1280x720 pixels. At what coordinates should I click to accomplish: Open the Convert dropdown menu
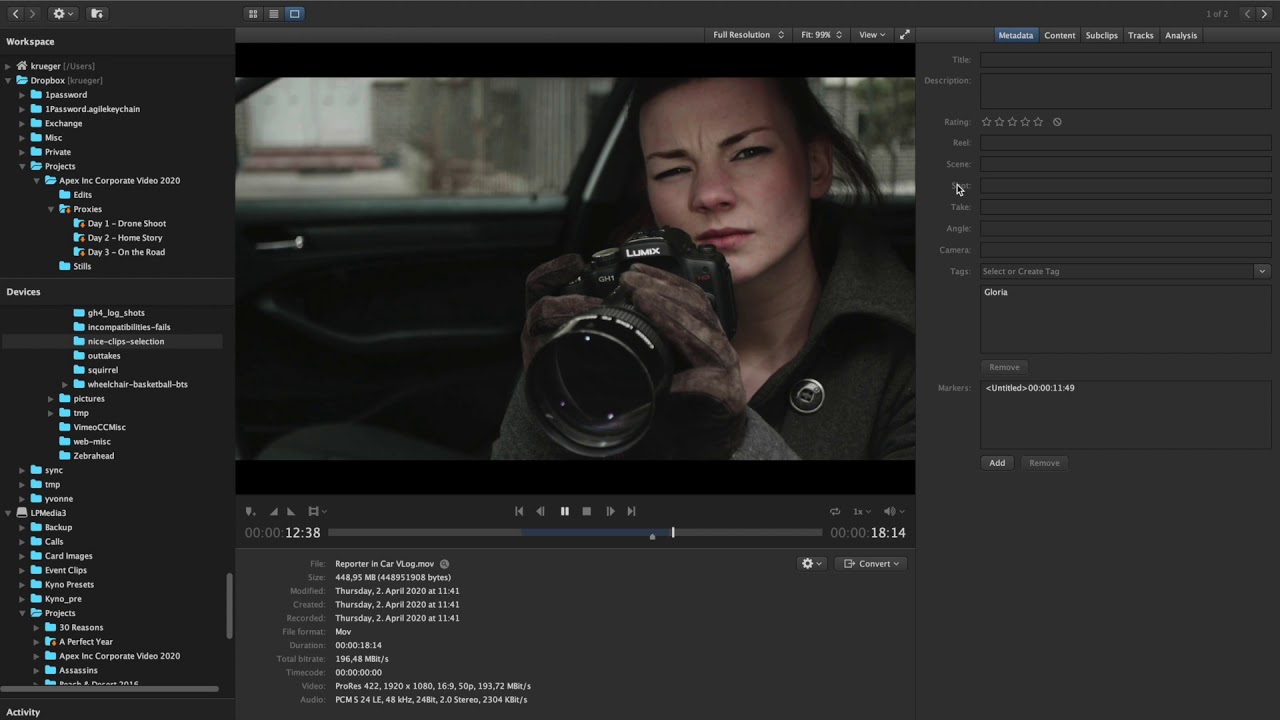coord(871,564)
